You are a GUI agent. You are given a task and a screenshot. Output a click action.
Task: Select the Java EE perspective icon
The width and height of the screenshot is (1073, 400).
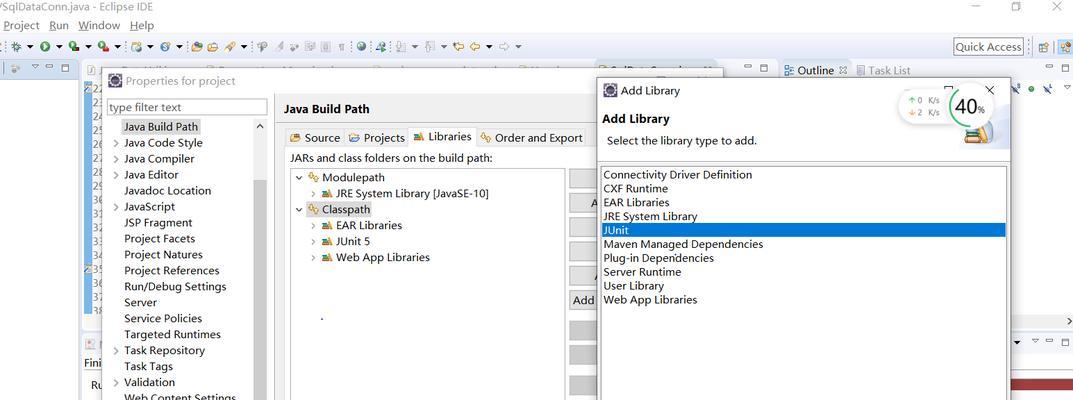[1065, 46]
